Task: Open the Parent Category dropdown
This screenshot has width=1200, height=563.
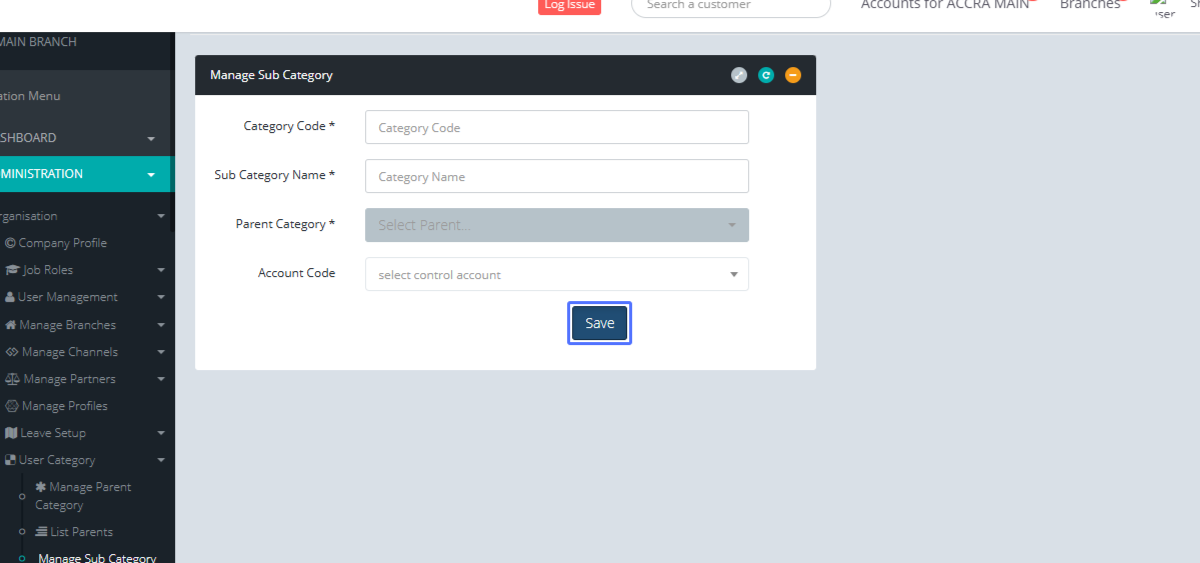Action: [556, 225]
